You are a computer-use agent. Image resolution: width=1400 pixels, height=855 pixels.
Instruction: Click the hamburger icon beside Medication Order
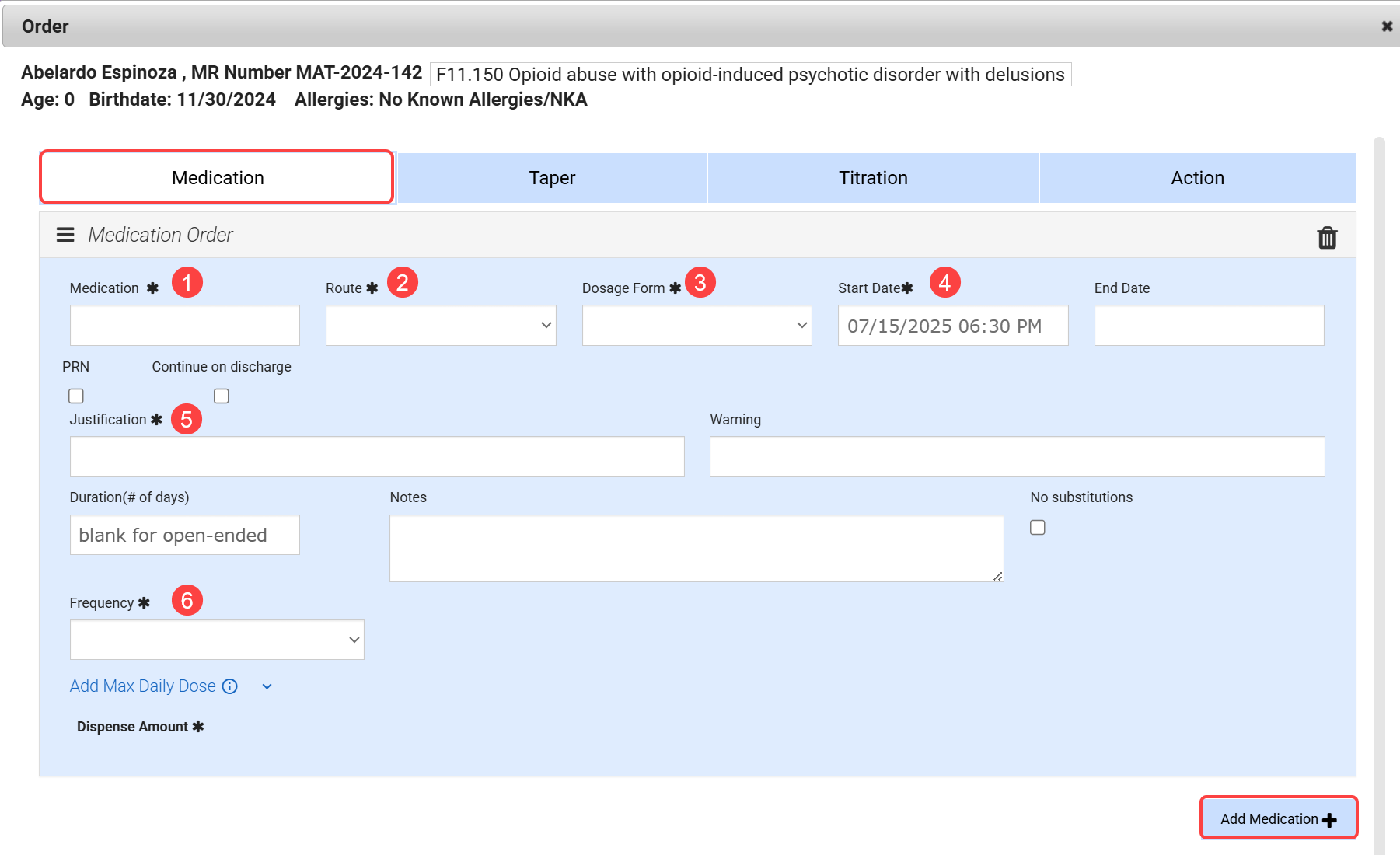pos(65,235)
